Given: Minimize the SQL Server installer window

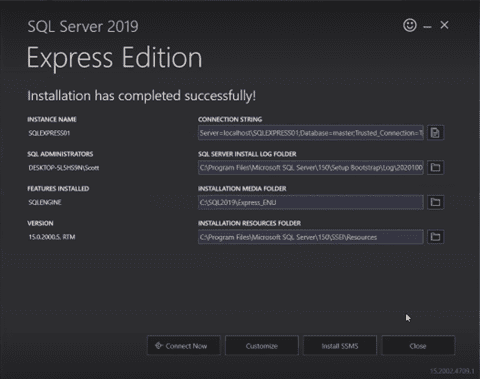Looking at the screenshot, I should point(427,26).
